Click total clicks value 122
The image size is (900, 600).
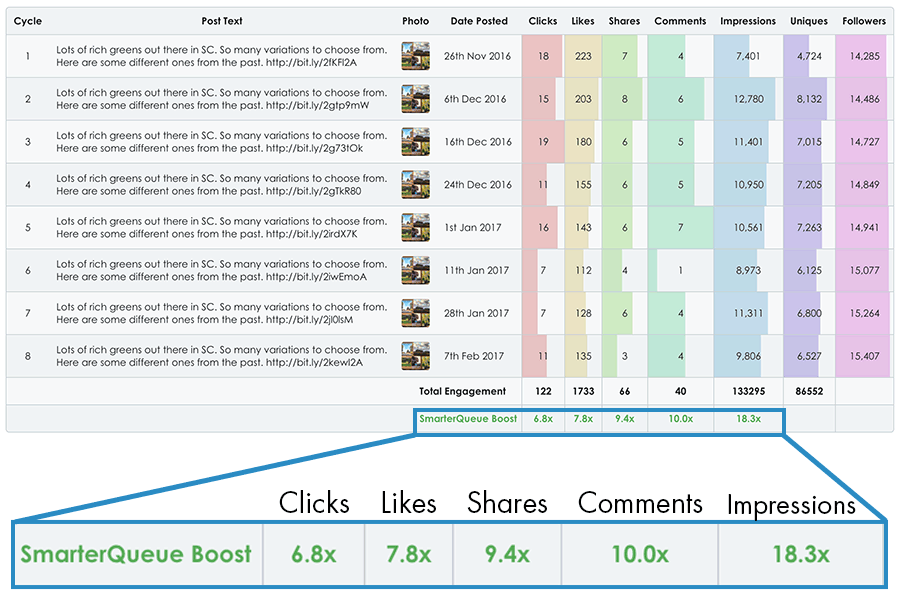coord(543,392)
